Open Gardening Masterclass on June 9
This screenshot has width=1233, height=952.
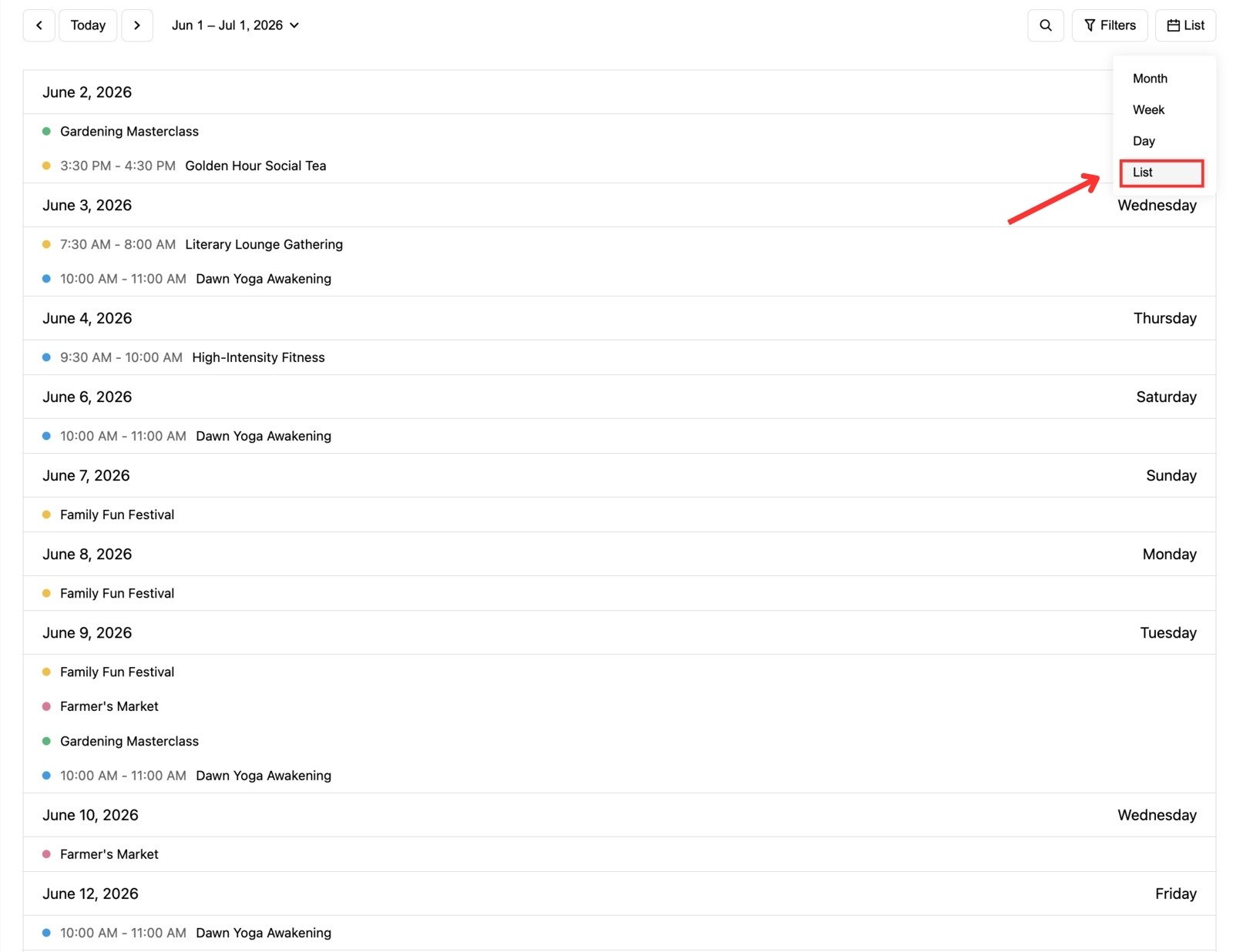click(129, 741)
